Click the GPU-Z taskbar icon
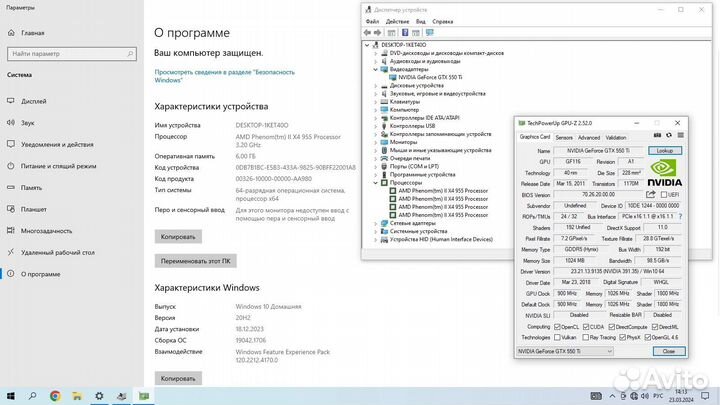Image resolution: width=720 pixels, height=405 pixels. click(144, 396)
